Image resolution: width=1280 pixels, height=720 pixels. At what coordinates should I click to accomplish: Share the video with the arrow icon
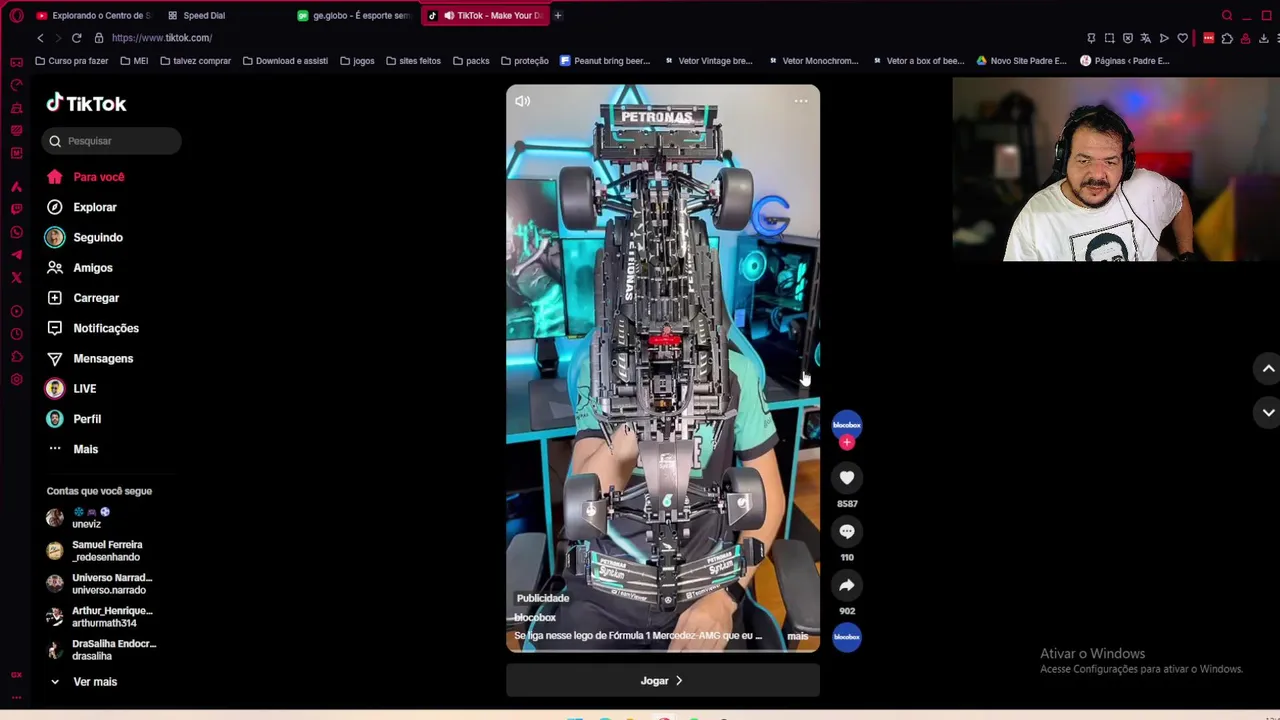point(847,585)
